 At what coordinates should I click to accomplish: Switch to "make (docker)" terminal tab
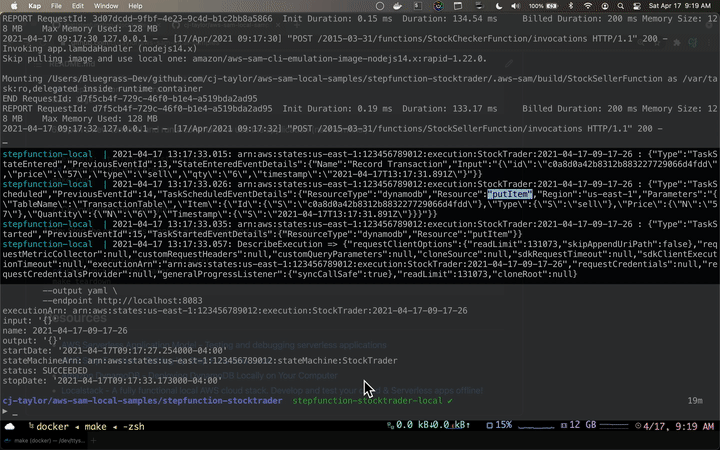pos(46,441)
